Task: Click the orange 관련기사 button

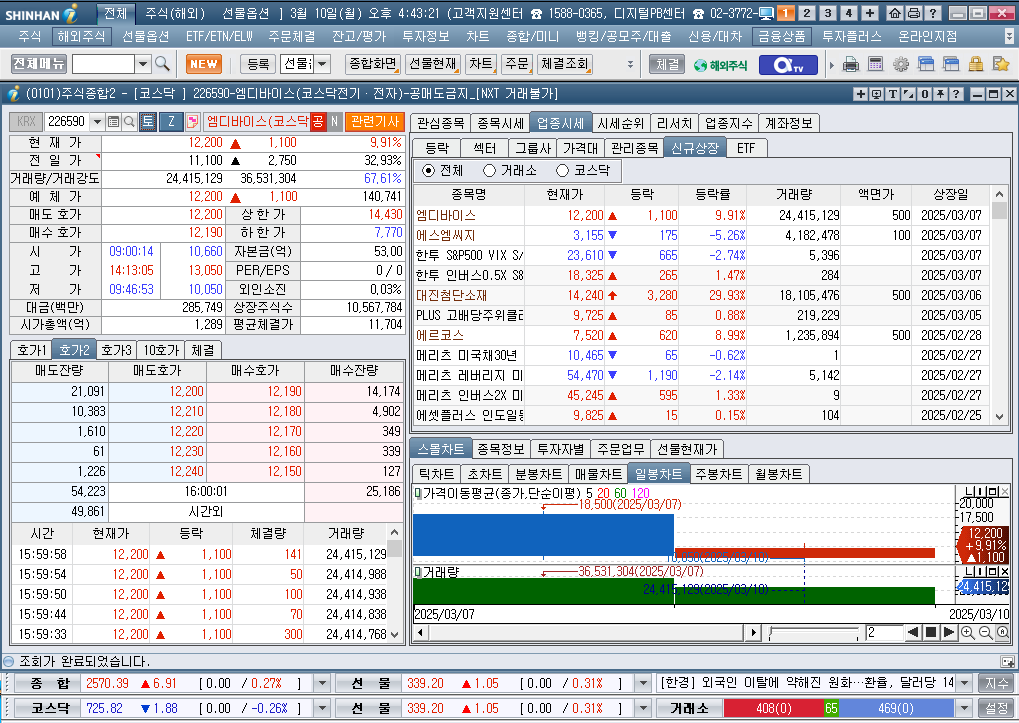Action: 375,121
